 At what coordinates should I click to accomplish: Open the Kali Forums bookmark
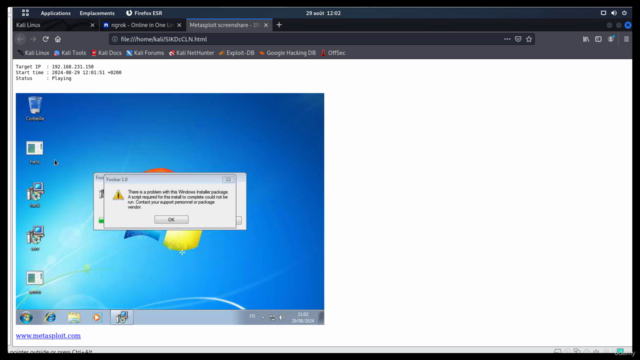[x=145, y=53]
